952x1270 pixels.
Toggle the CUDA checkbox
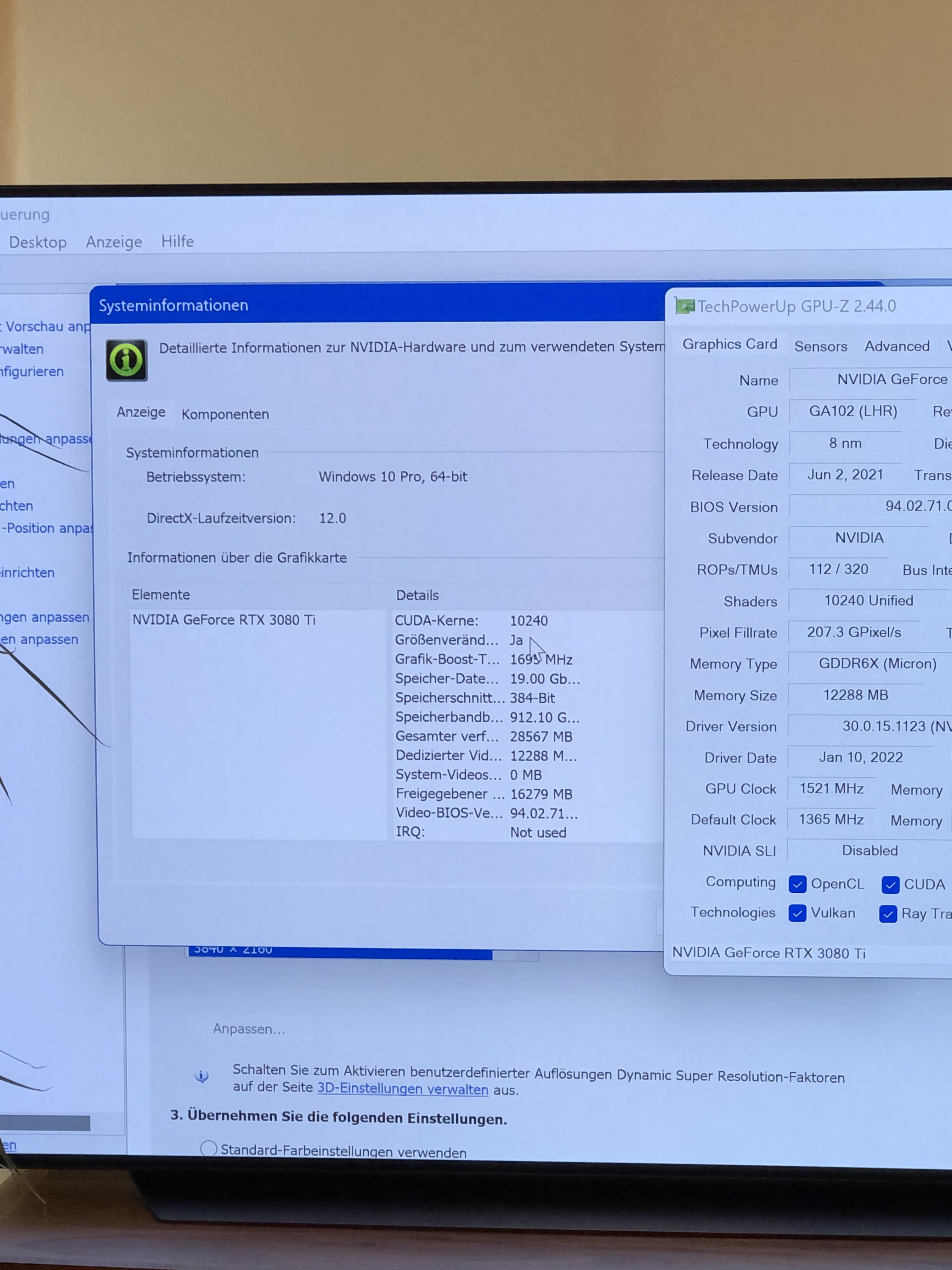pyautogui.click(x=890, y=885)
